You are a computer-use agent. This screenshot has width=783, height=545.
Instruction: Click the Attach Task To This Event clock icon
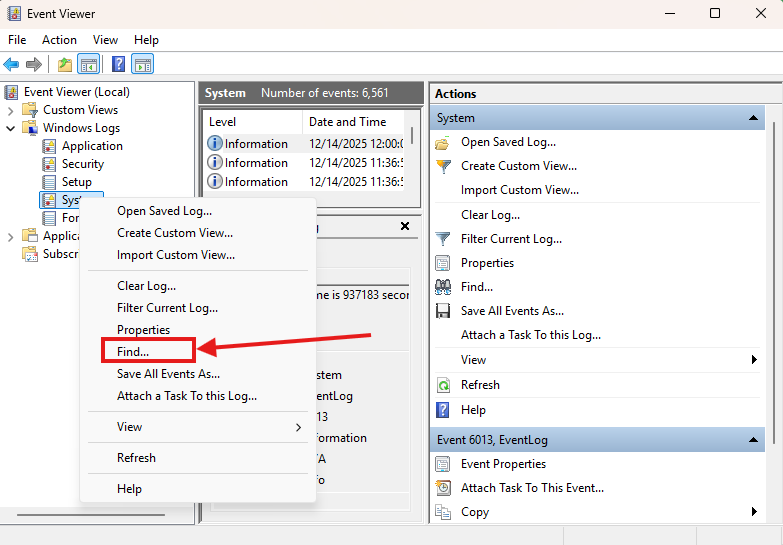click(x=443, y=488)
